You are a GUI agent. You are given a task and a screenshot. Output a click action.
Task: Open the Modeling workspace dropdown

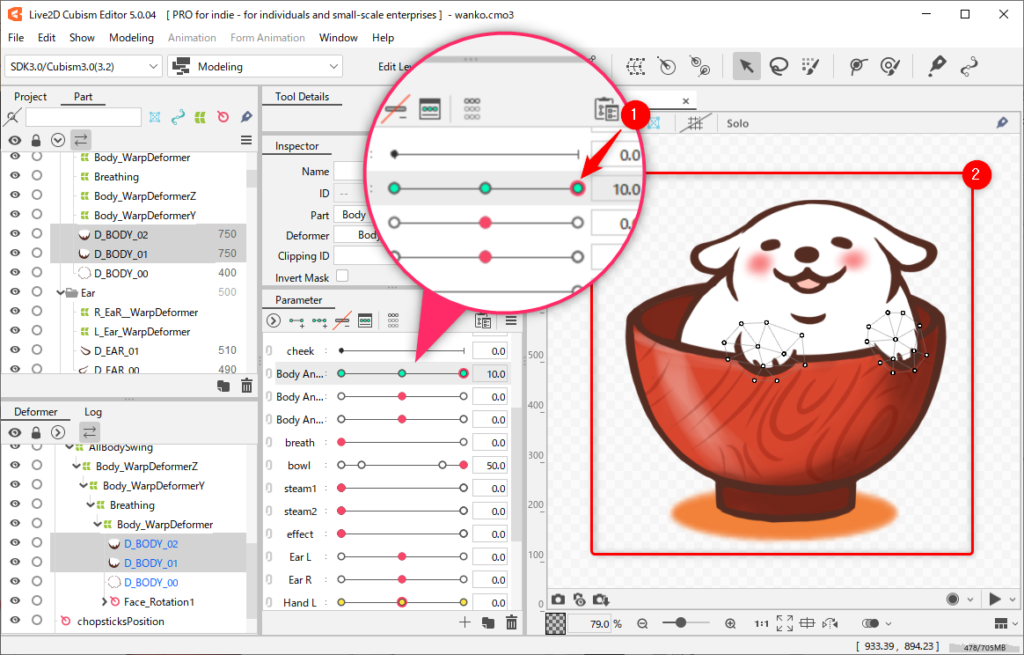255,67
